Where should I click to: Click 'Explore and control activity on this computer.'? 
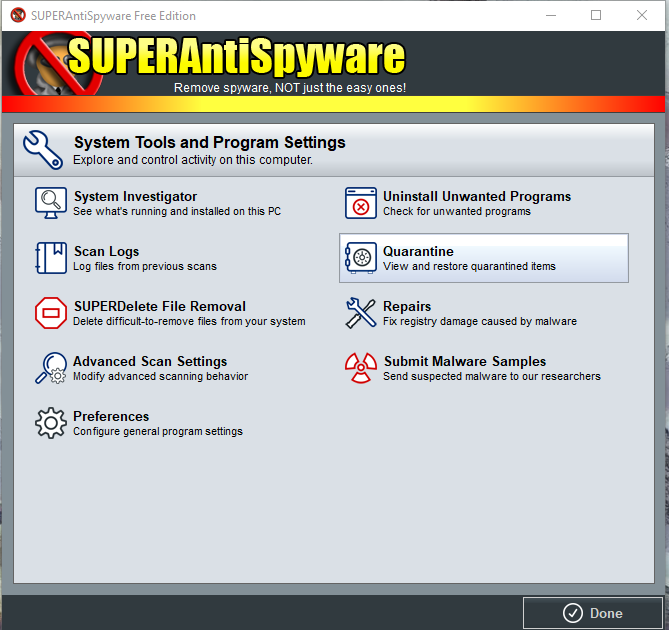point(192,160)
